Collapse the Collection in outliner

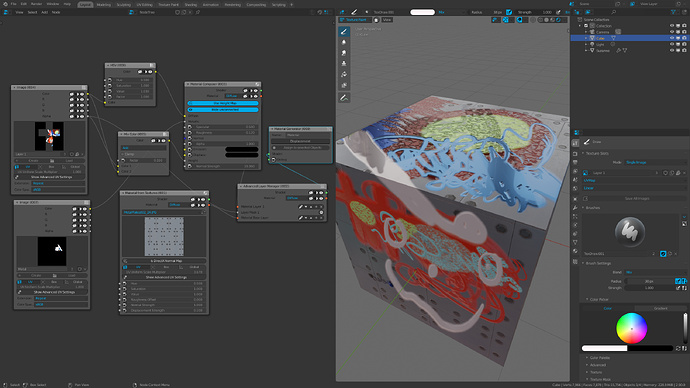(580, 26)
